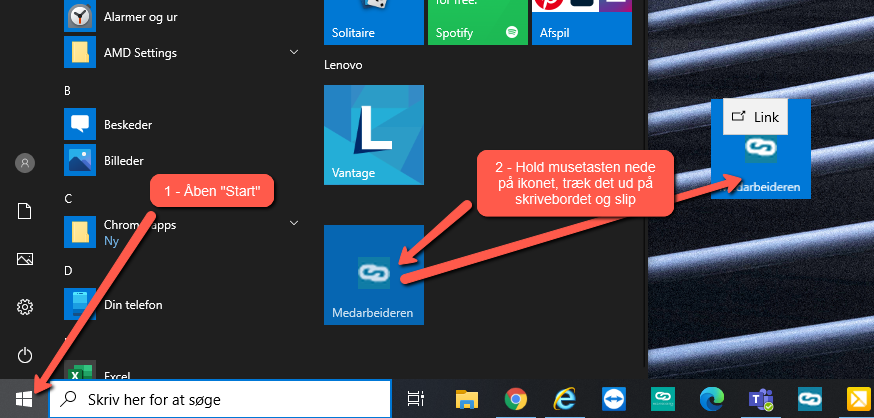874x418 pixels.
Task: Click the green chain-link taskbar icon
Action: click(663, 399)
